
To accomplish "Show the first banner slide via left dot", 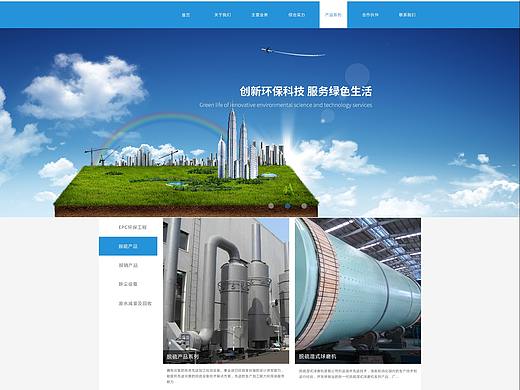I will point(271,206).
